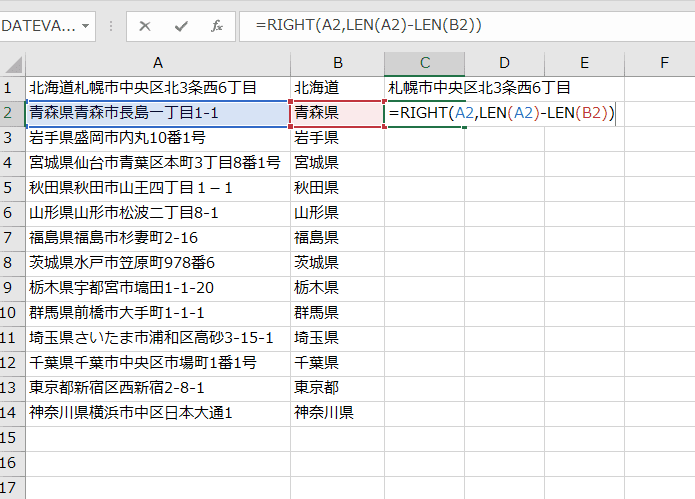This screenshot has width=695, height=499.
Task: Click the Cancel (X) formula button
Action: coord(146,26)
